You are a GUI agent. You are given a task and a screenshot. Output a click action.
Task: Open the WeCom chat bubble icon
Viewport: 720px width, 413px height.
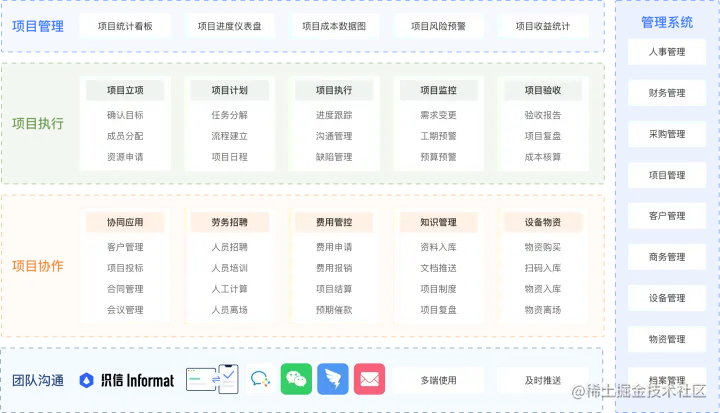point(260,379)
